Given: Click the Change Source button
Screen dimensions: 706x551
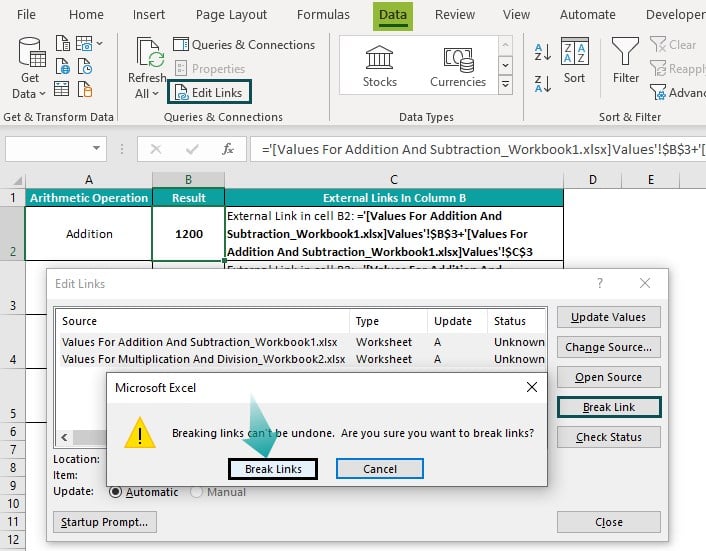Looking at the screenshot, I should [x=608, y=347].
